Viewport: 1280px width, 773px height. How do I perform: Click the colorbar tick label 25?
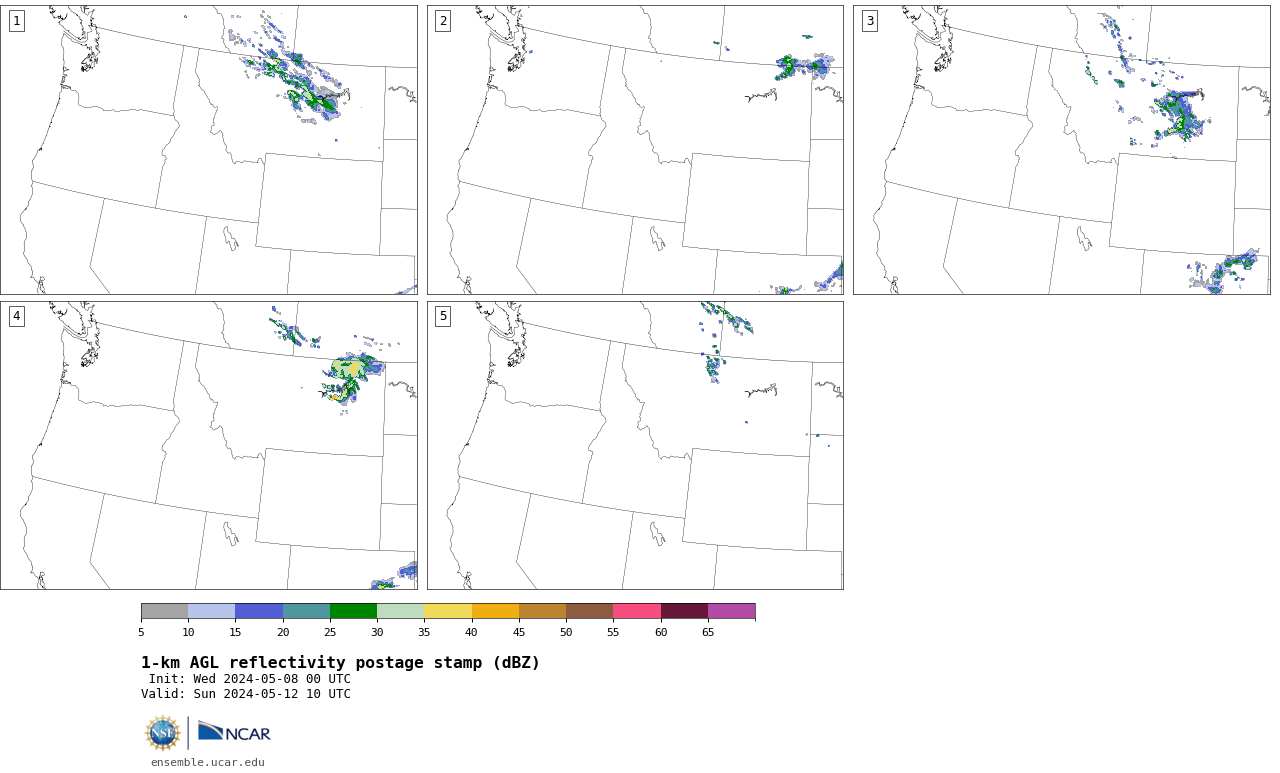(x=330, y=632)
